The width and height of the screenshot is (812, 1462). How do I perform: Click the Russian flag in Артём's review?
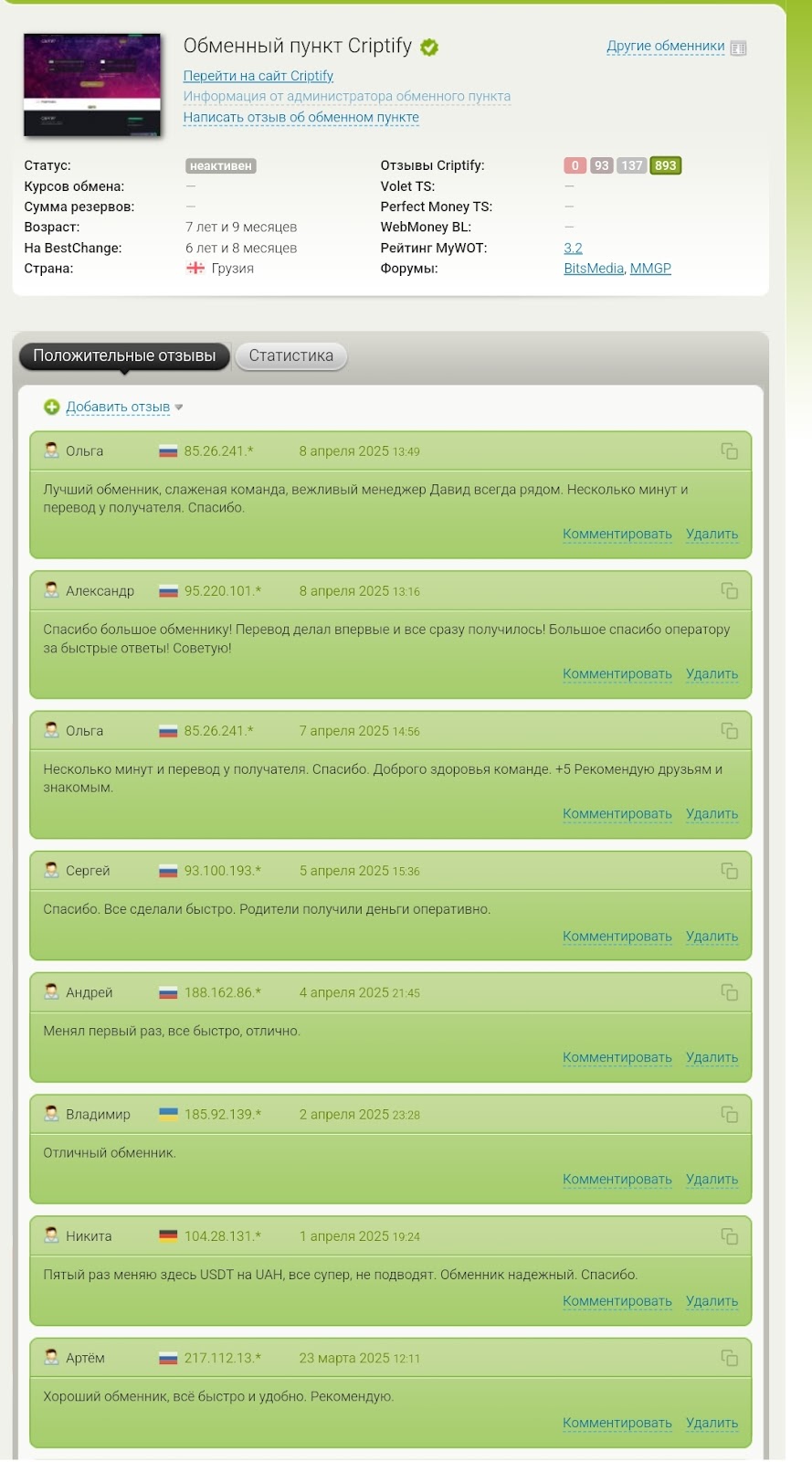point(168,1358)
